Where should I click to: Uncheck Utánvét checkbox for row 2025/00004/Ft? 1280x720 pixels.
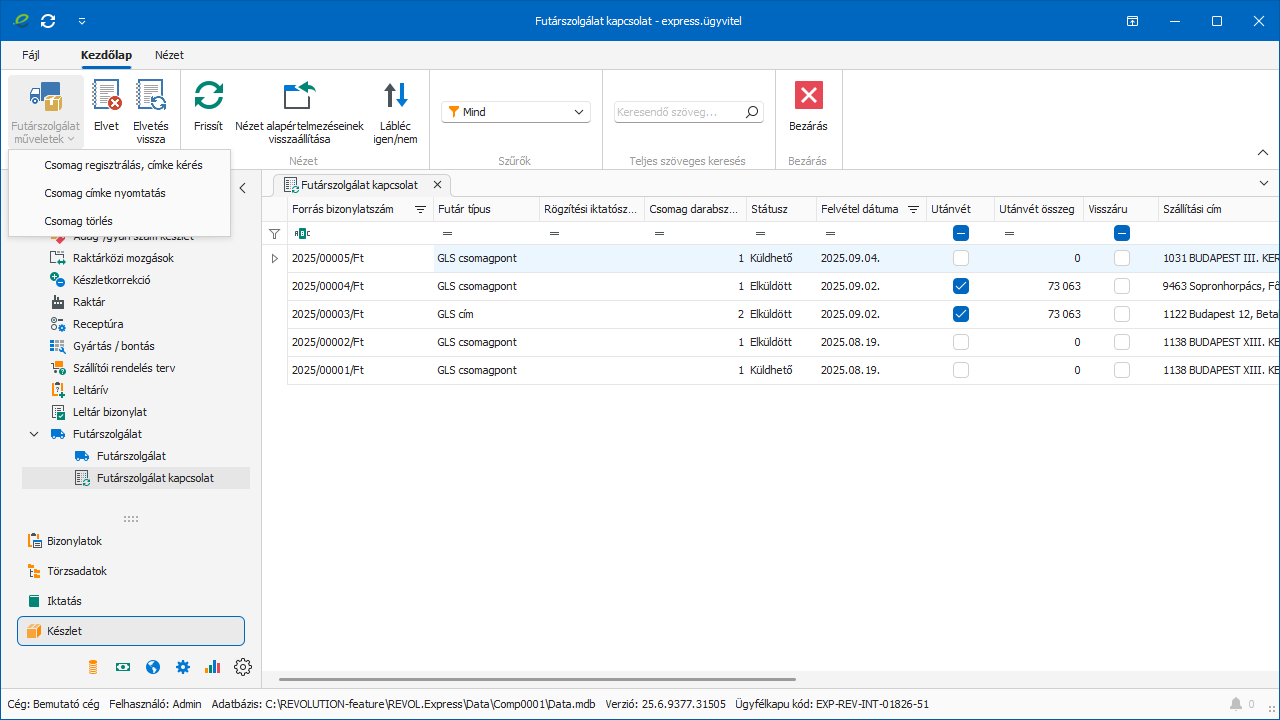(x=961, y=286)
